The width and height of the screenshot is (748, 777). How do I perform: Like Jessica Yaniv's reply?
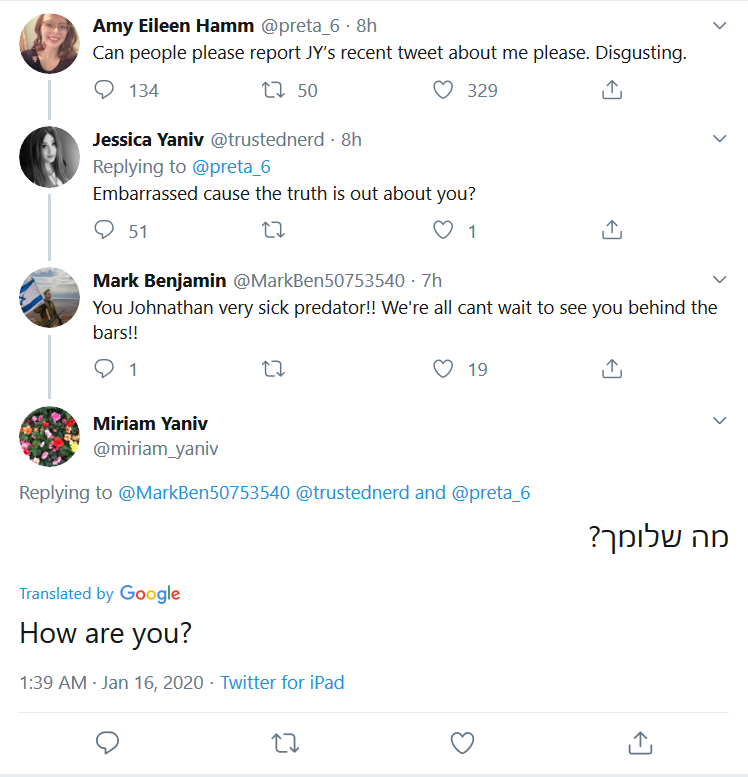pos(443,230)
